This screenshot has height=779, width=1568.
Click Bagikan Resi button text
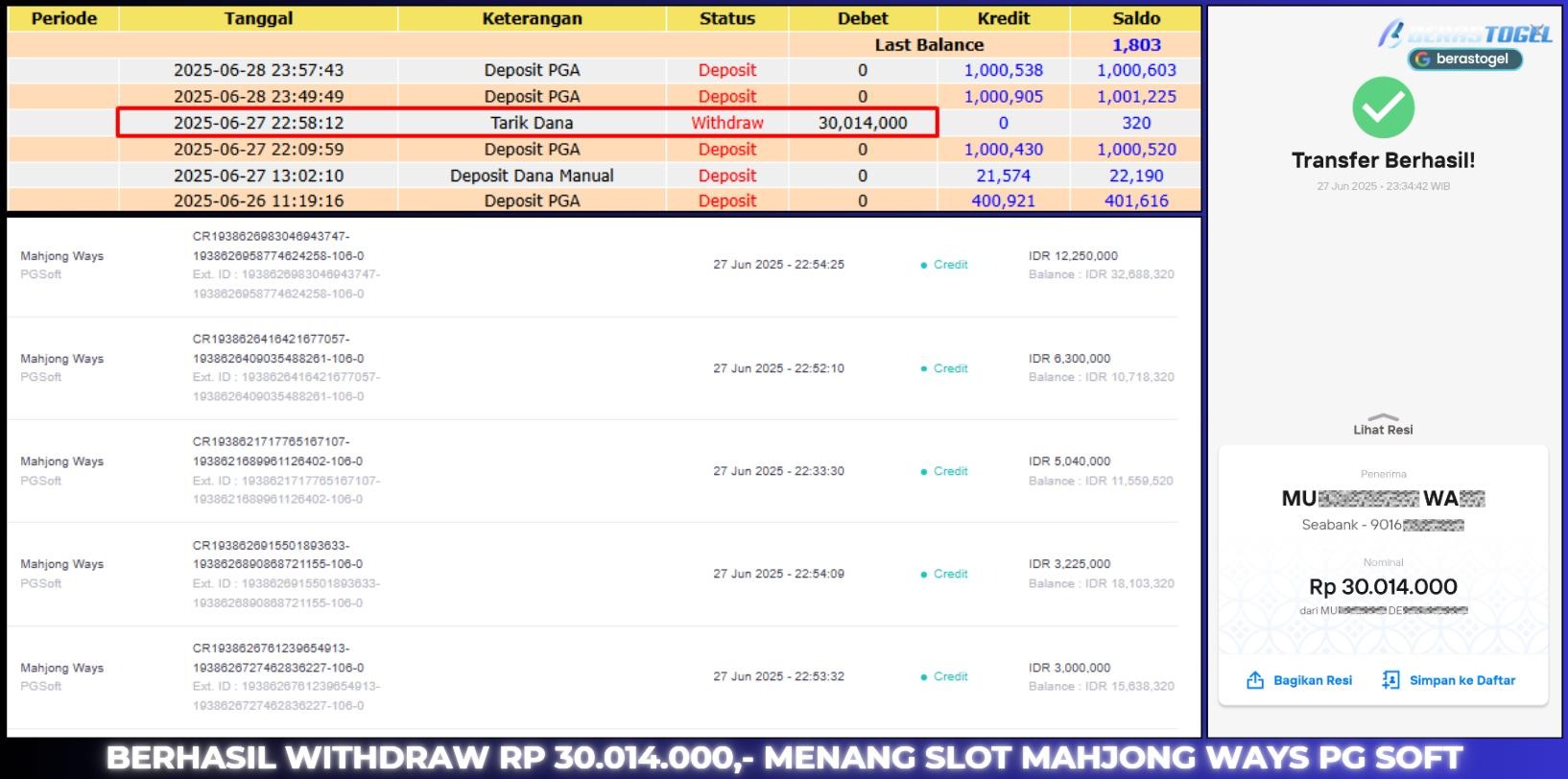[x=1313, y=680]
